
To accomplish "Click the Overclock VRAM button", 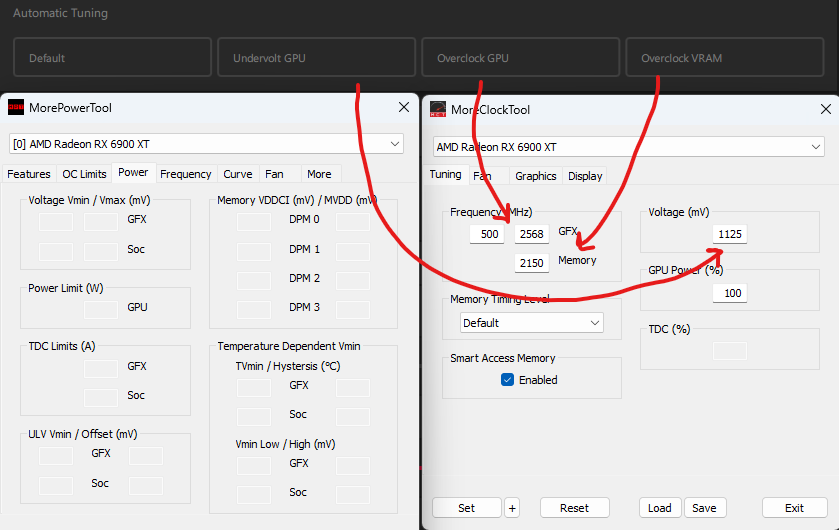I will [724, 57].
